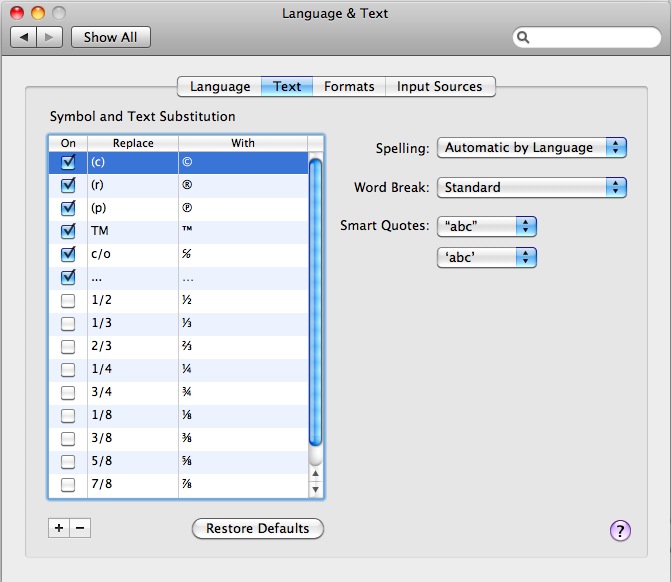
Task: Select the c/o row text in Replace column
Action: click(101, 254)
